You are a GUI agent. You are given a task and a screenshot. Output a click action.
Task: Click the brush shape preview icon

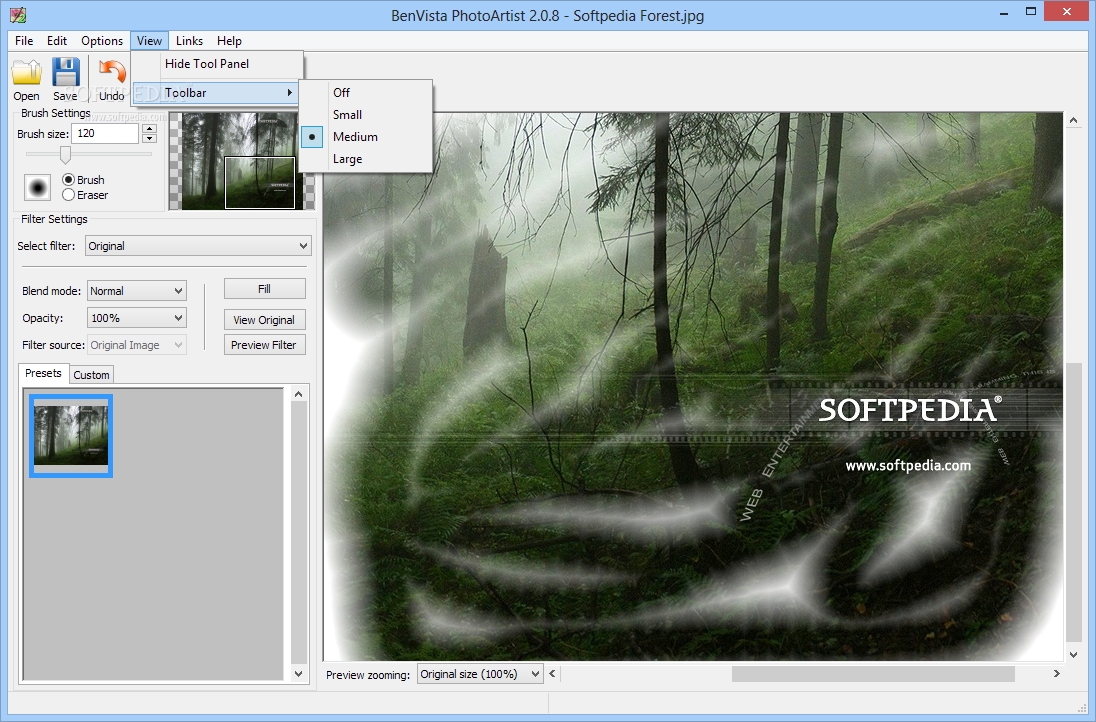click(37, 187)
